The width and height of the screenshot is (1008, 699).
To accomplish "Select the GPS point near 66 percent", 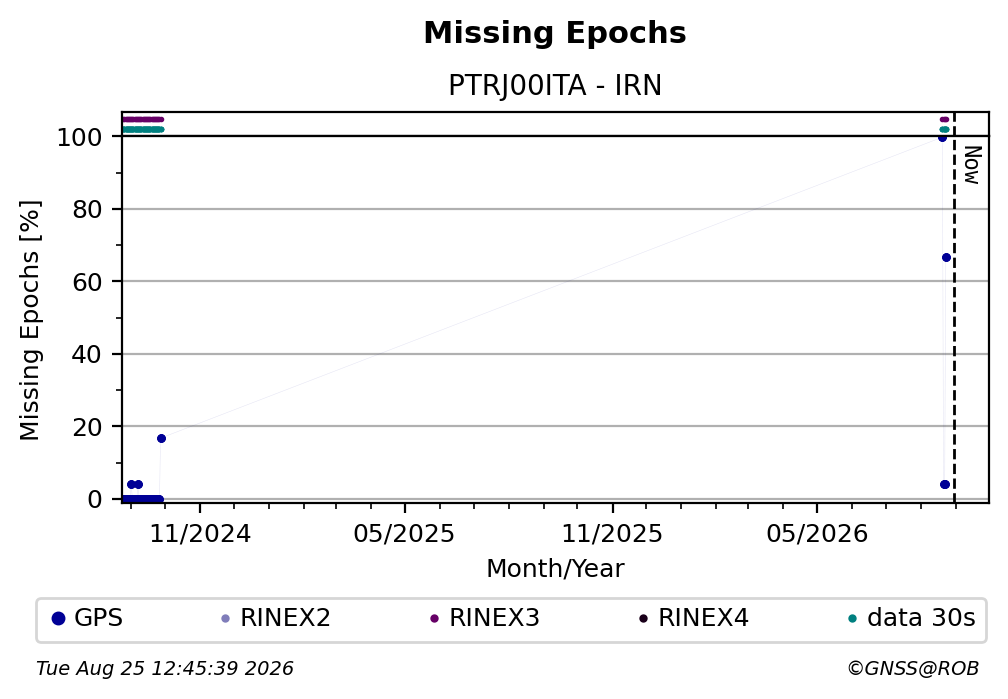I will tap(946, 258).
